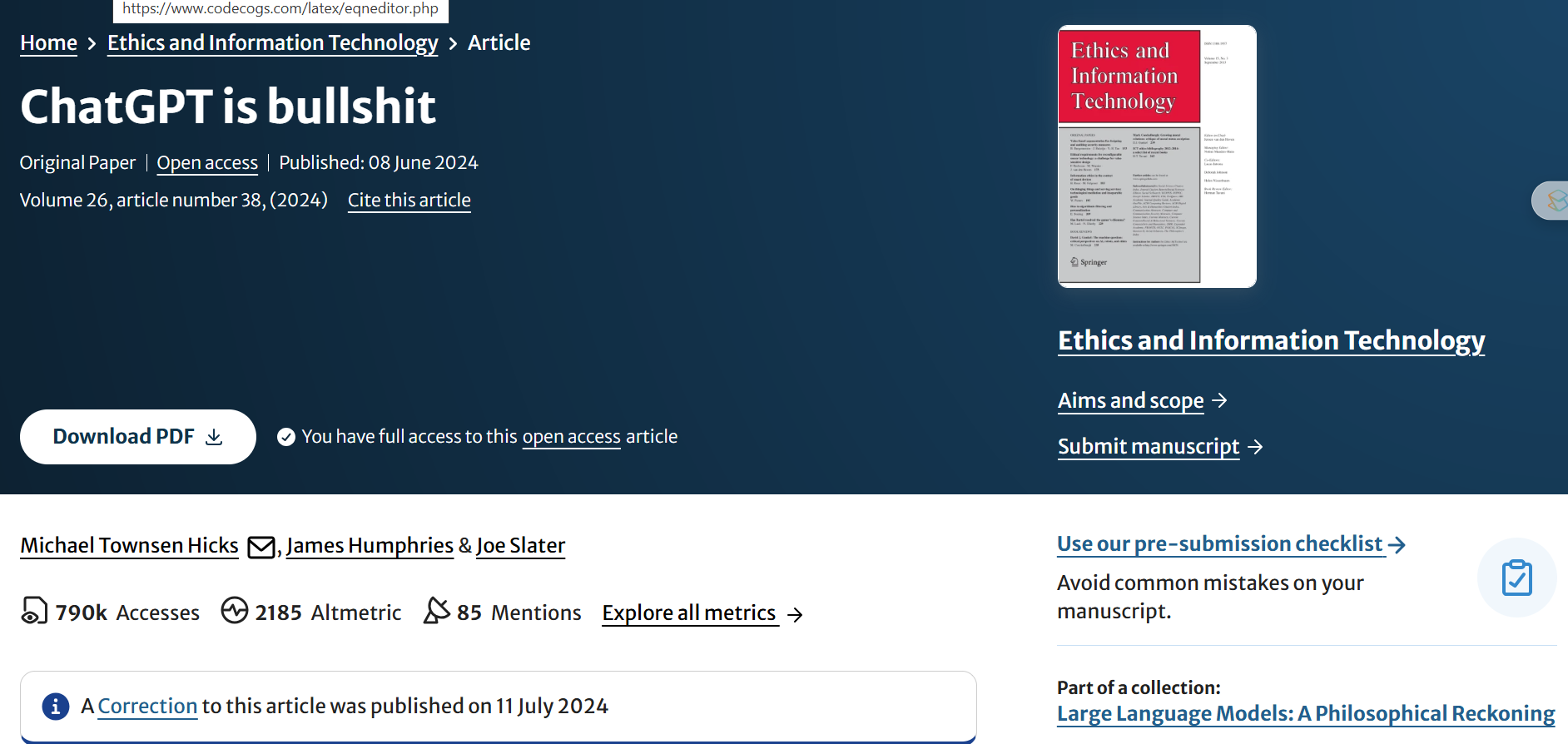The width and height of the screenshot is (1568, 744).
Task: Click Submit manuscript link
Action: tap(1148, 447)
